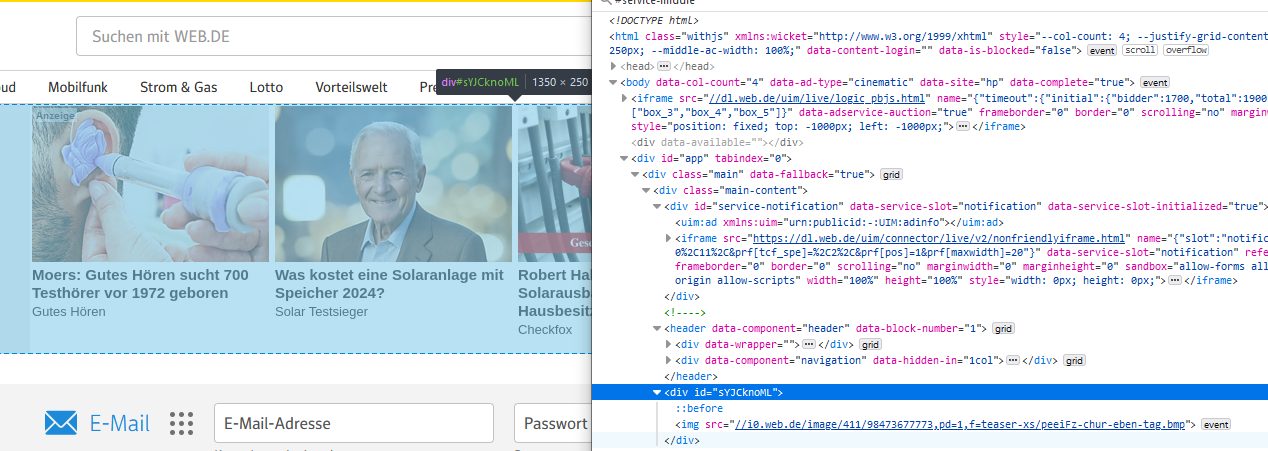Click the event badge on body element
This screenshot has width=1268, height=451.
pyautogui.click(x=1154, y=82)
